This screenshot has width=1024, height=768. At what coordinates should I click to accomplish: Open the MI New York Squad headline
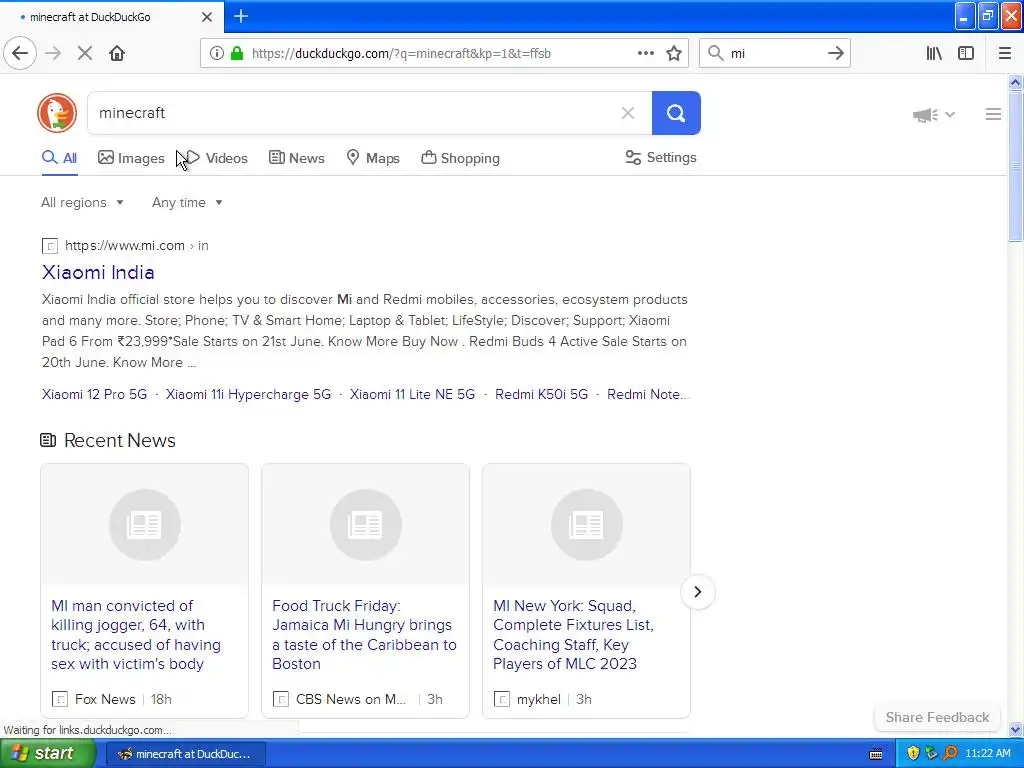573,635
